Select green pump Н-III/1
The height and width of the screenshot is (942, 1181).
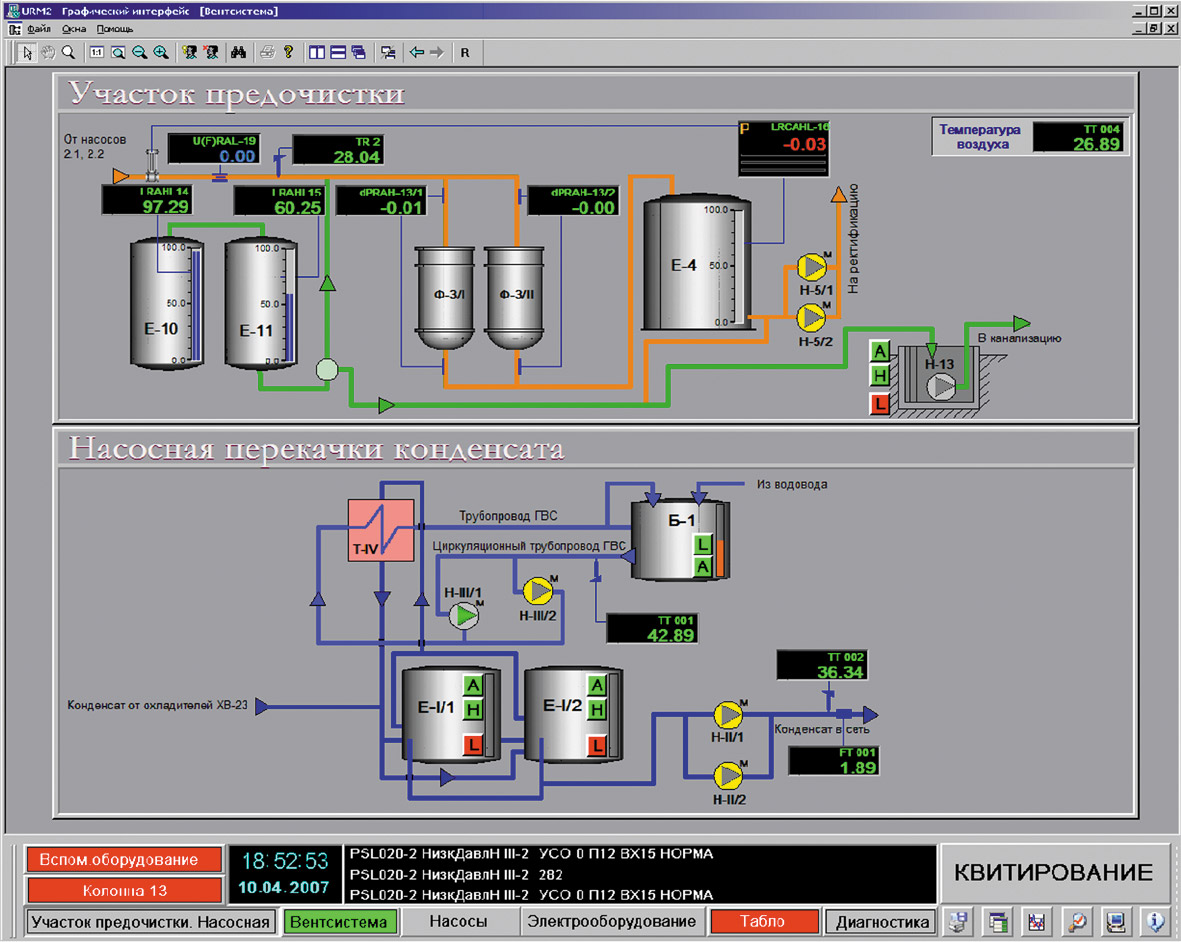tap(464, 615)
